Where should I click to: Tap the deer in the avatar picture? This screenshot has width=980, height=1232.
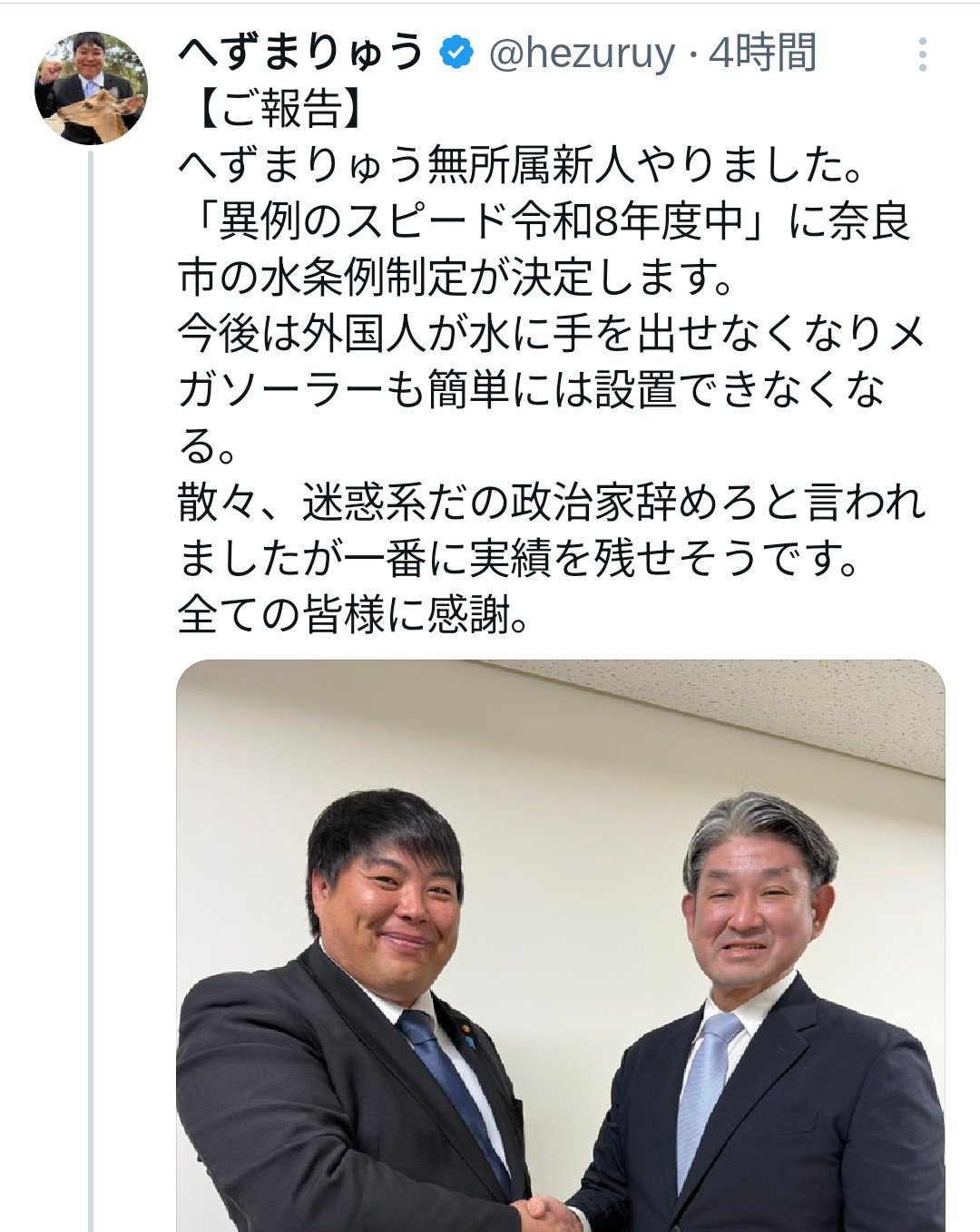tap(98, 118)
